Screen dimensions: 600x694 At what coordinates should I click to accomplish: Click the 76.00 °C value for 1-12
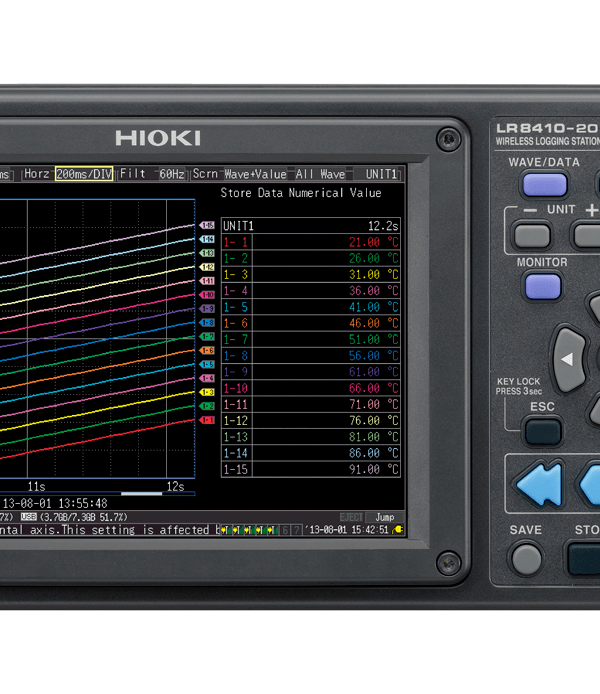click(374, 420)
